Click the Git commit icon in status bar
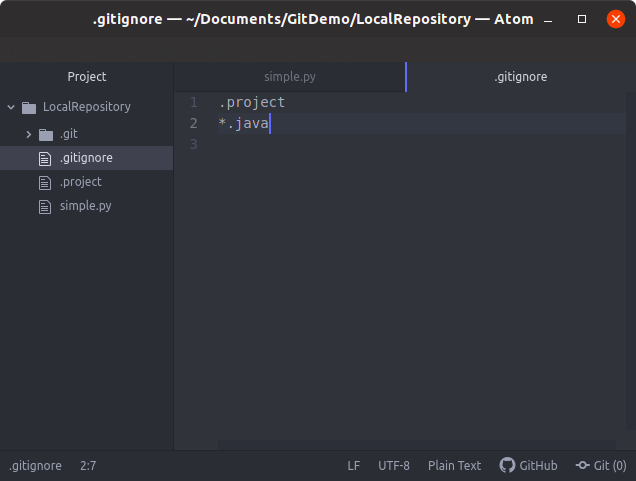 click(582, 465)
